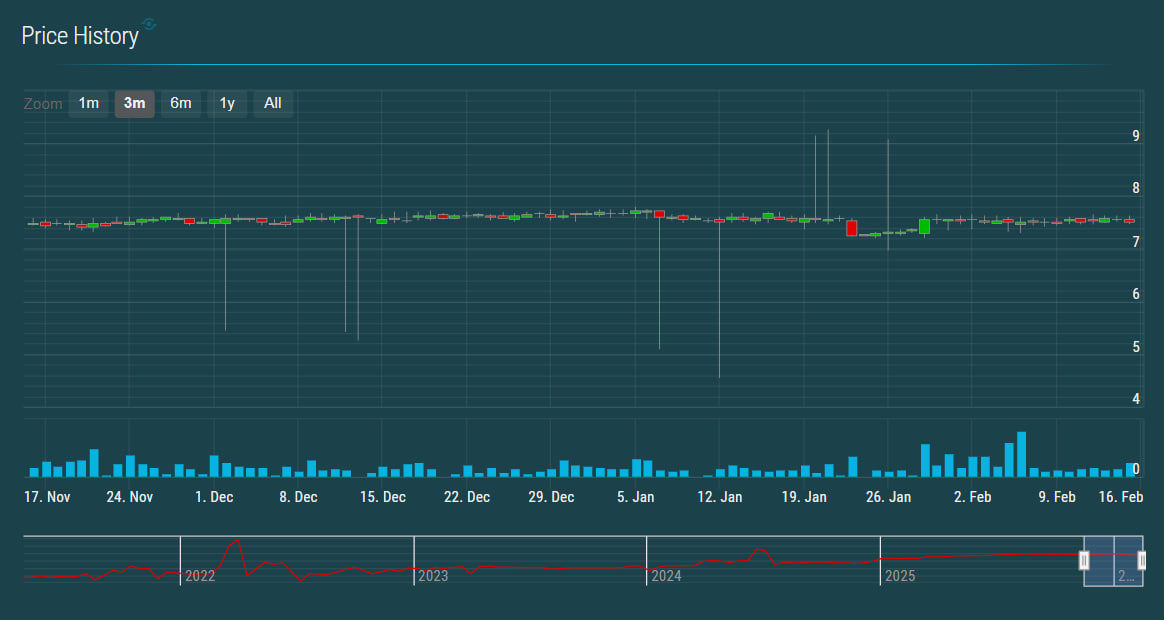Viewport: 1164px width, 620px height.
Task: Click the left navigator range handle
Action: click(1084, 561)
